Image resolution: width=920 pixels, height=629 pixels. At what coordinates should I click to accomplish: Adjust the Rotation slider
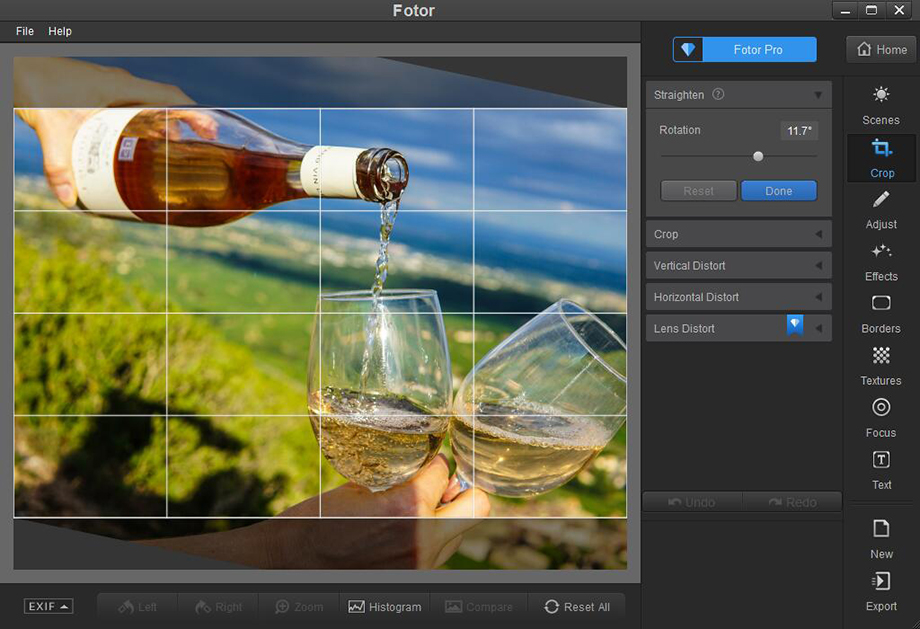[758, 156]
